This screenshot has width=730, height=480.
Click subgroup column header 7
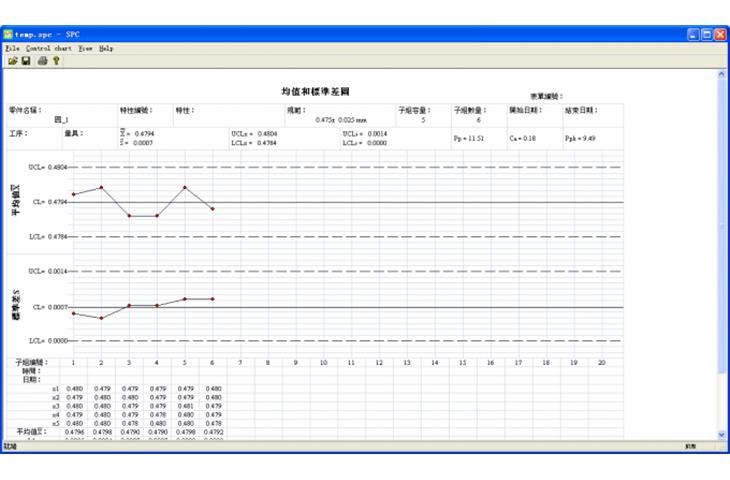[x=240, y=362]
